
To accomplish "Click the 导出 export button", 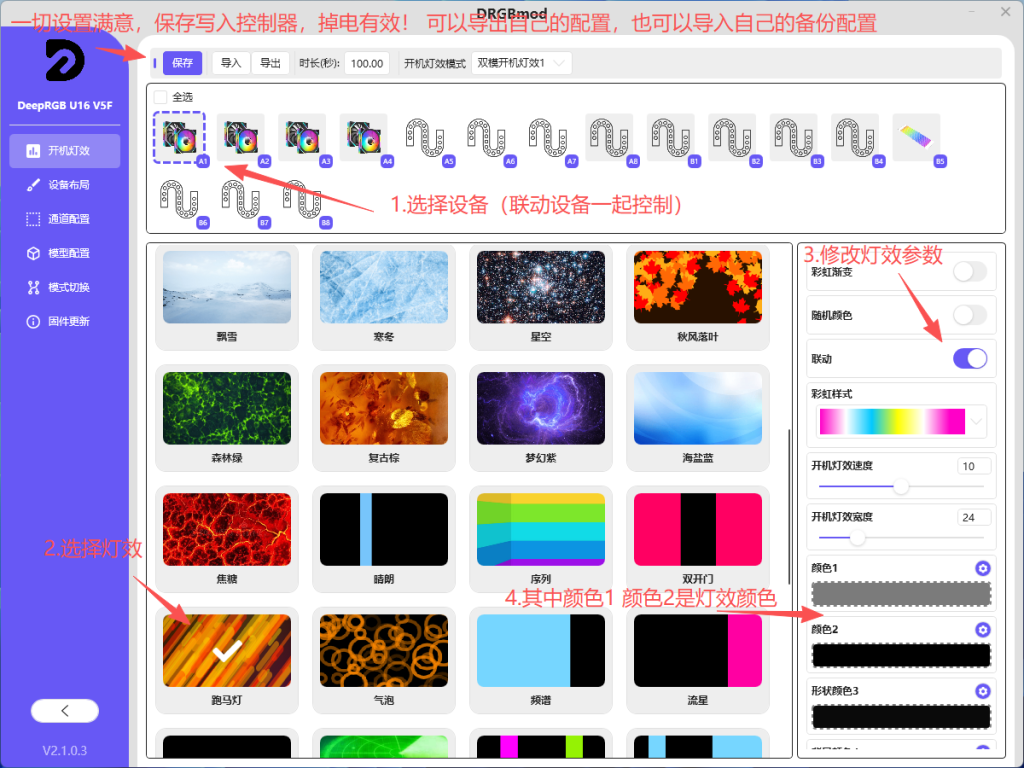I will [x=270, y=63].
